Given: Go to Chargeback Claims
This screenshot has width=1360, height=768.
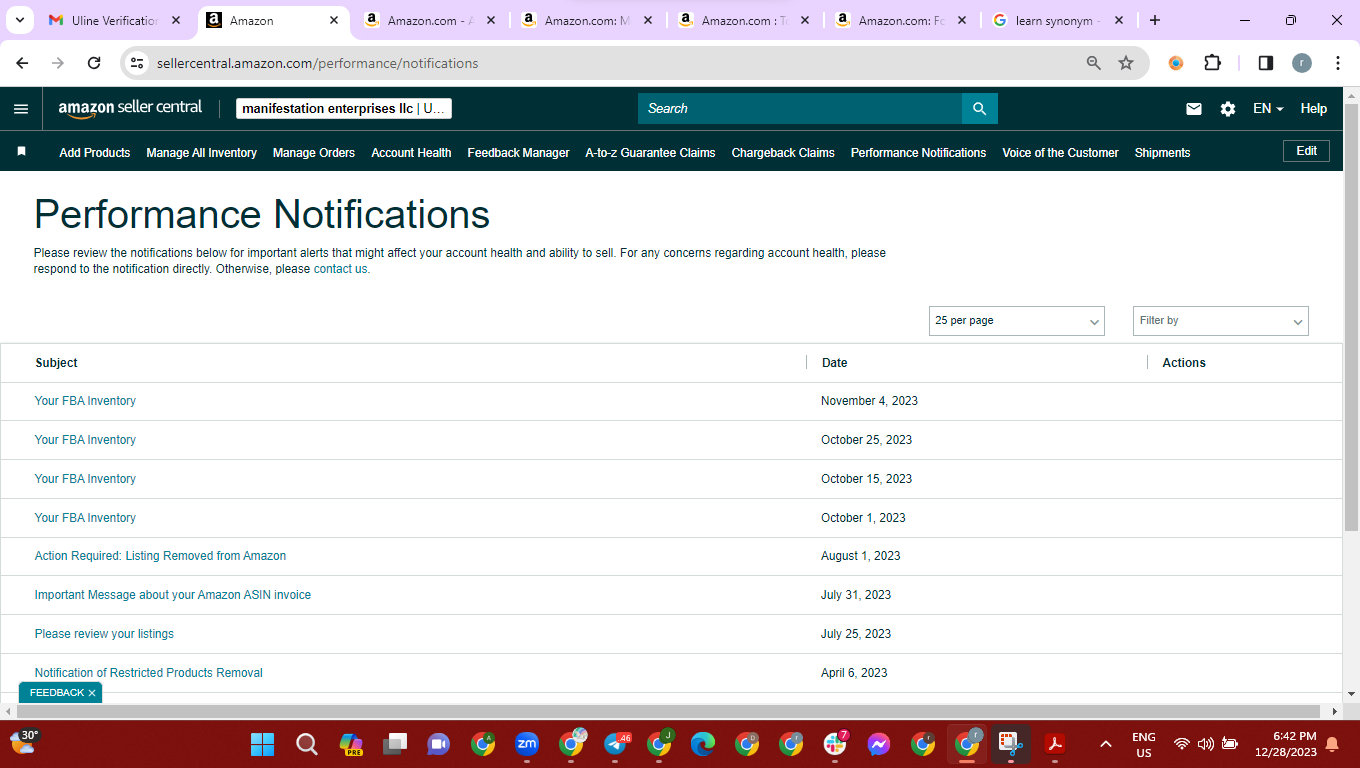Looking at the screenshot, I should pyautogui.click(x=783, y=153).
